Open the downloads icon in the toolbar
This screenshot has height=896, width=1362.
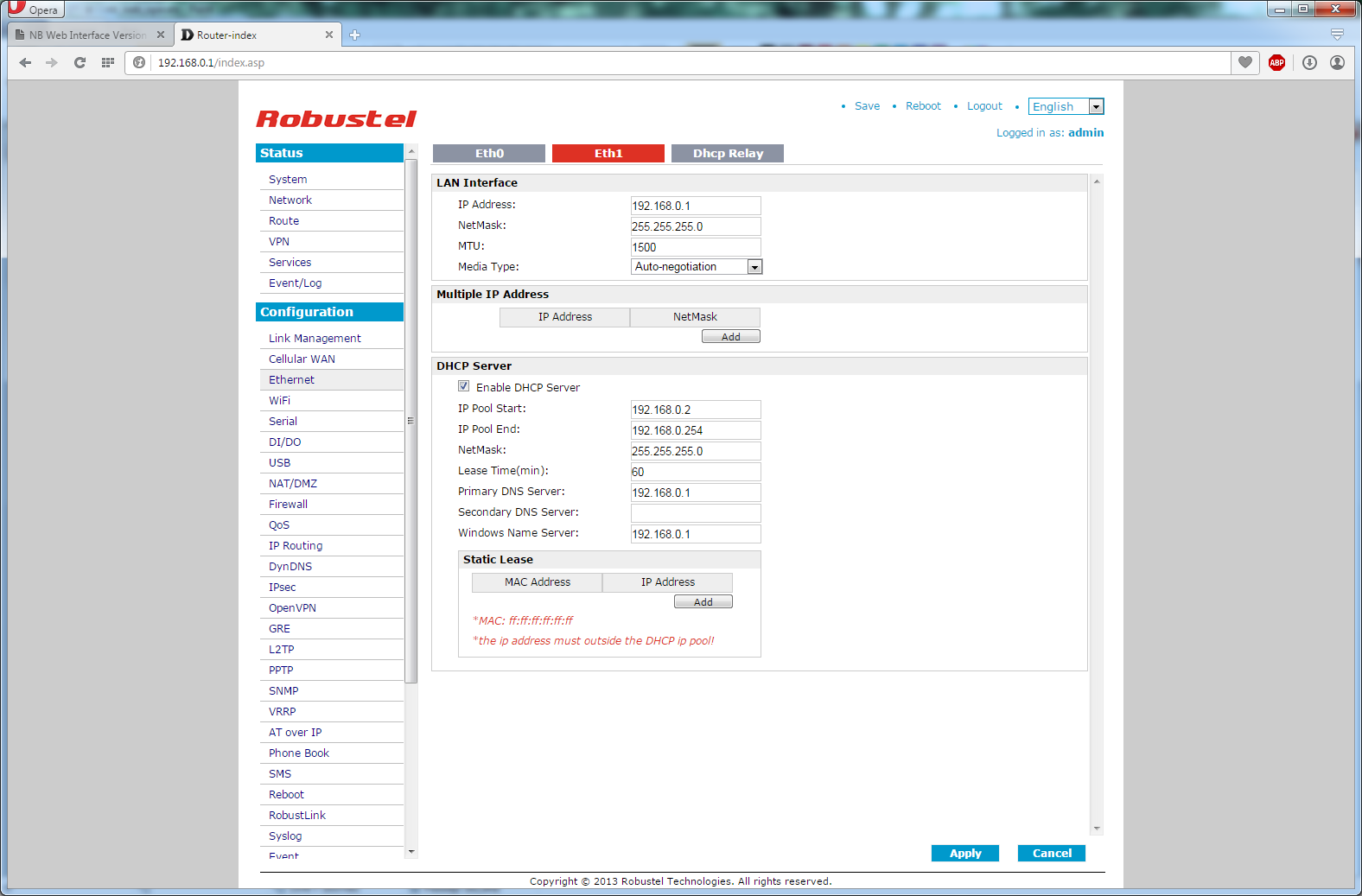click(1309, 62)
